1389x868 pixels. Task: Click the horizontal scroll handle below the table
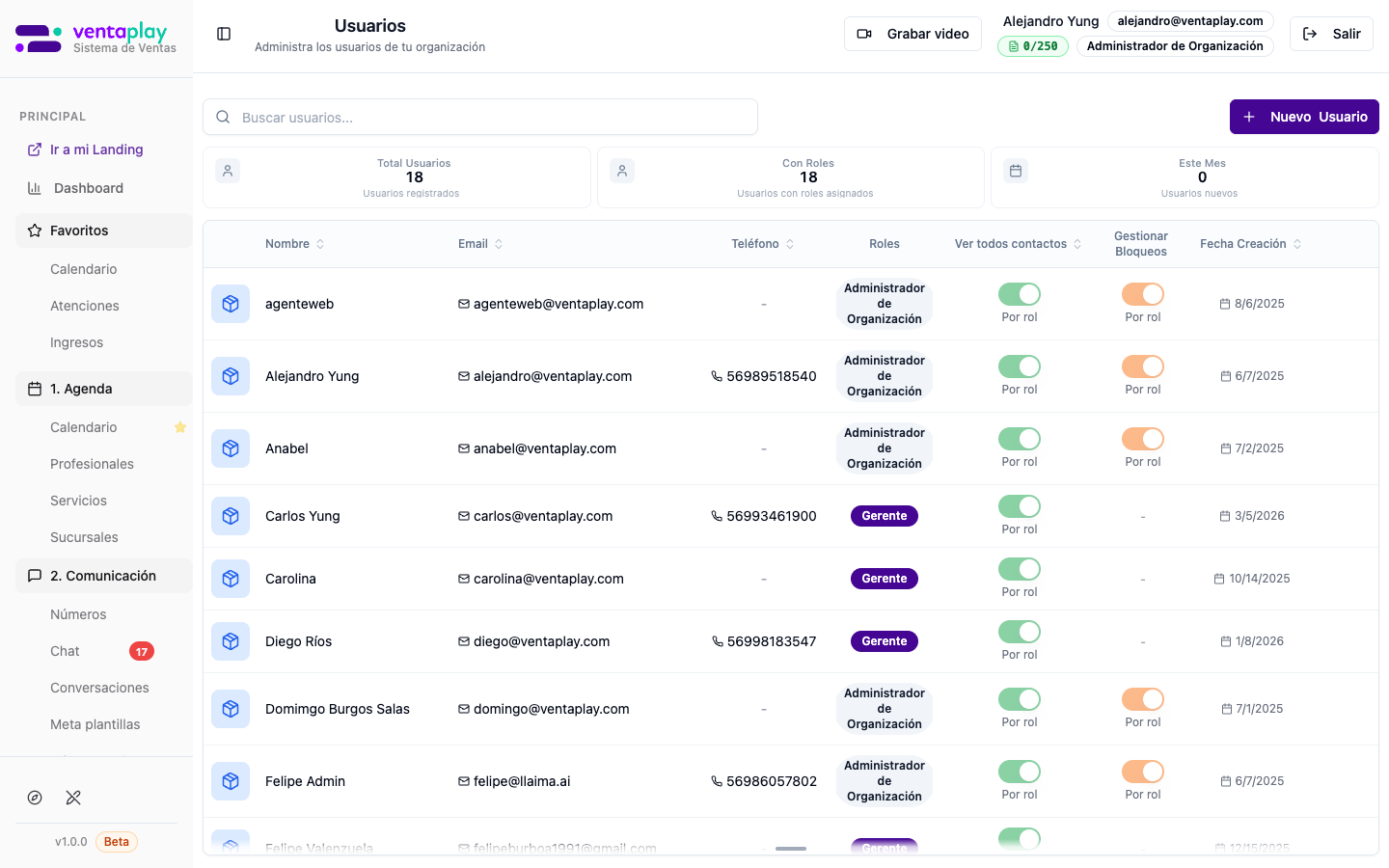tap(791, 849)
